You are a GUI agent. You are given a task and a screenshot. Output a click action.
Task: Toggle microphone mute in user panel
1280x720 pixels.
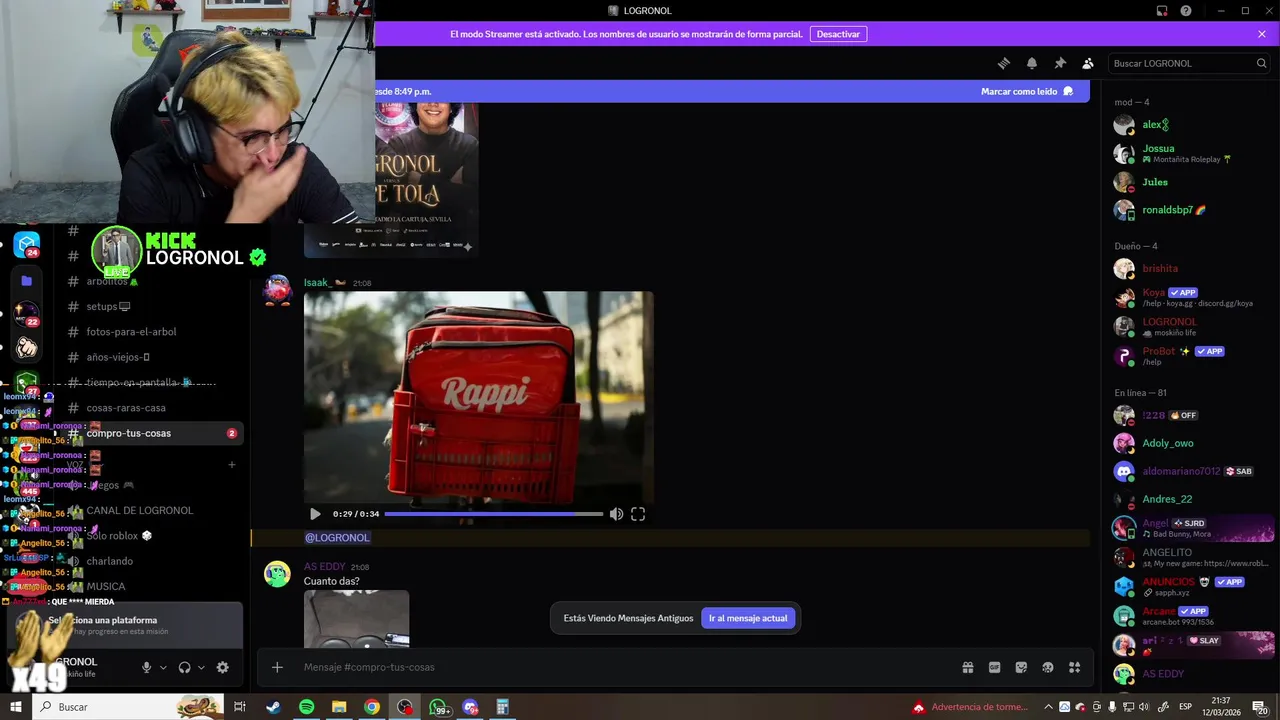tap(147, 667)
